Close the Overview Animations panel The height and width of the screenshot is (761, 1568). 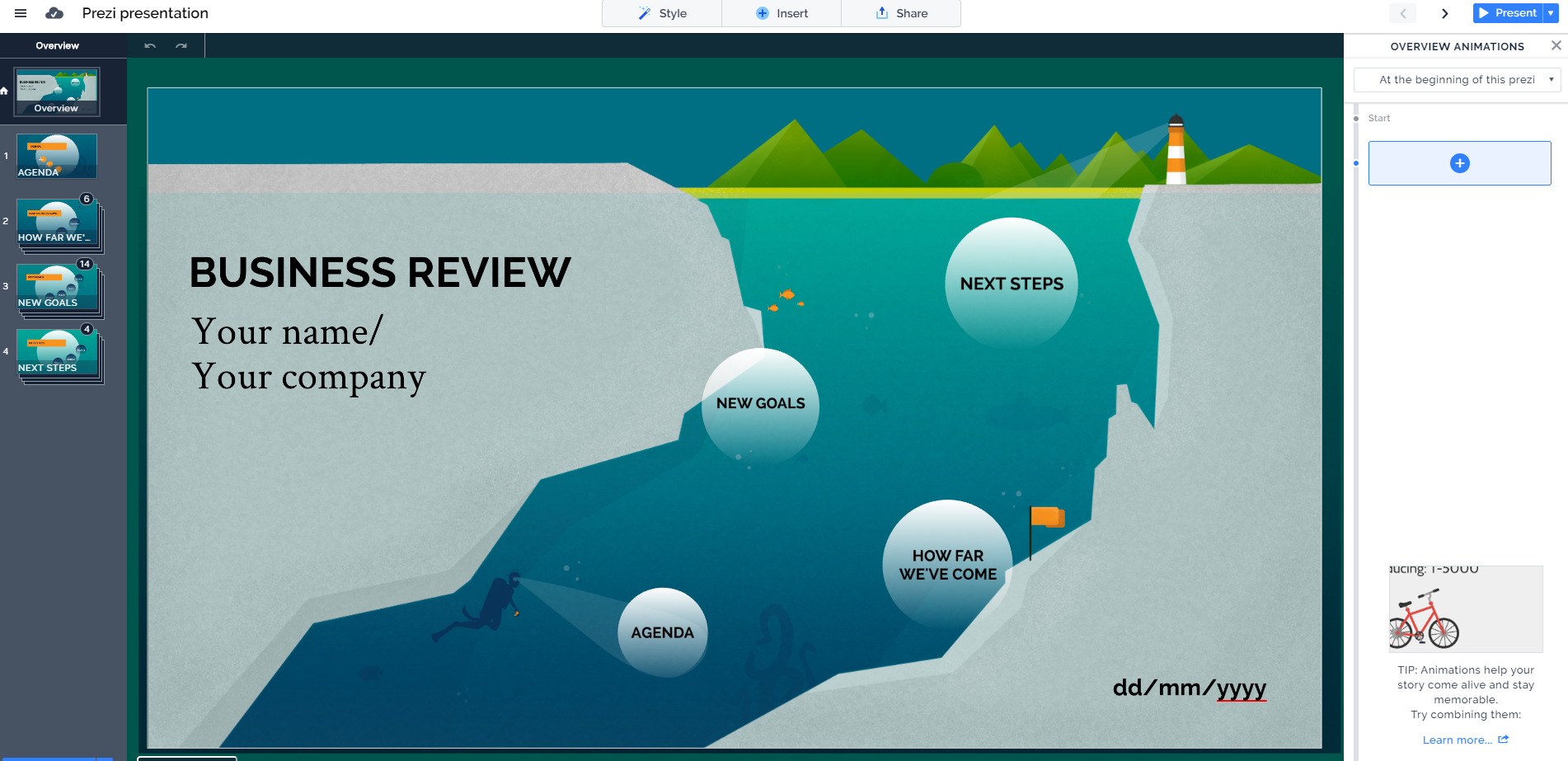[1555, 45]
